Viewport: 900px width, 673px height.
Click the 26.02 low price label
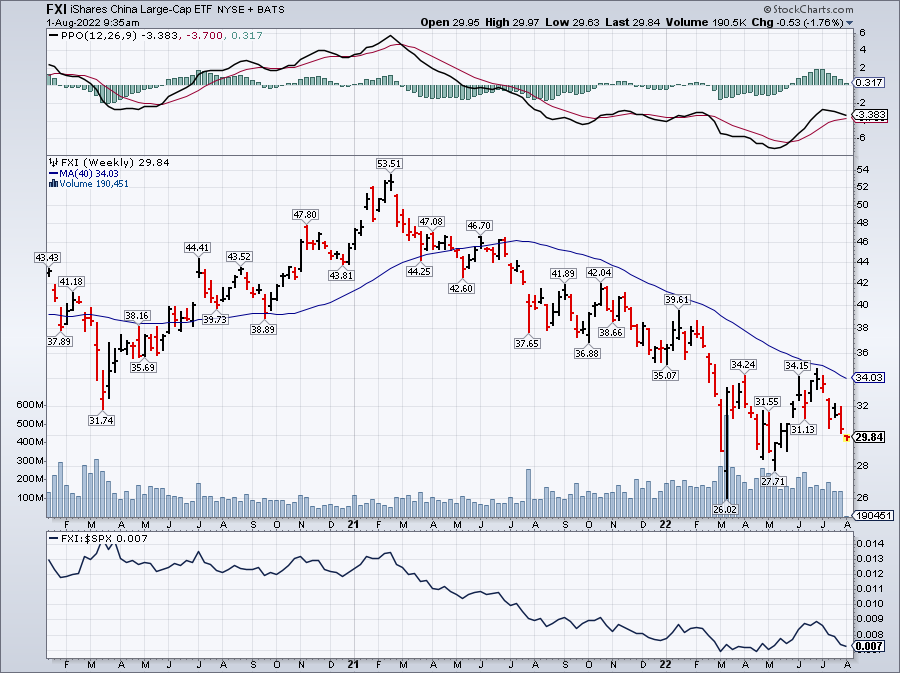725,509
